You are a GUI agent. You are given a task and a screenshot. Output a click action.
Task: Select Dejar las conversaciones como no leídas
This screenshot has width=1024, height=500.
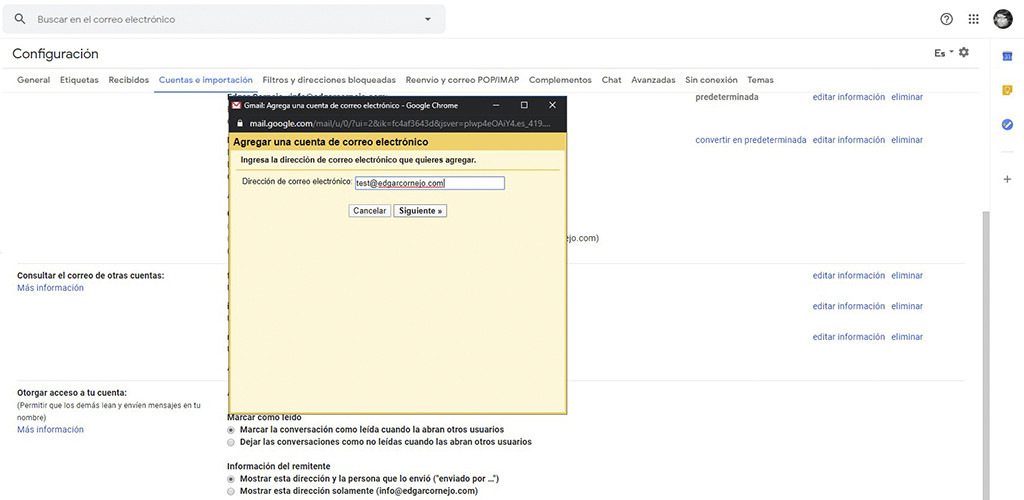(x=231, y=442)
